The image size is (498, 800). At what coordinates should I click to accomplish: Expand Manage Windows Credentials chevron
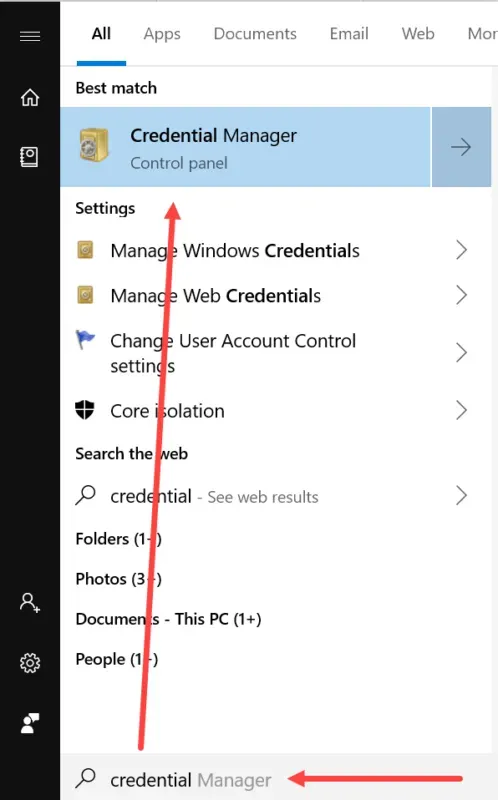461,250
